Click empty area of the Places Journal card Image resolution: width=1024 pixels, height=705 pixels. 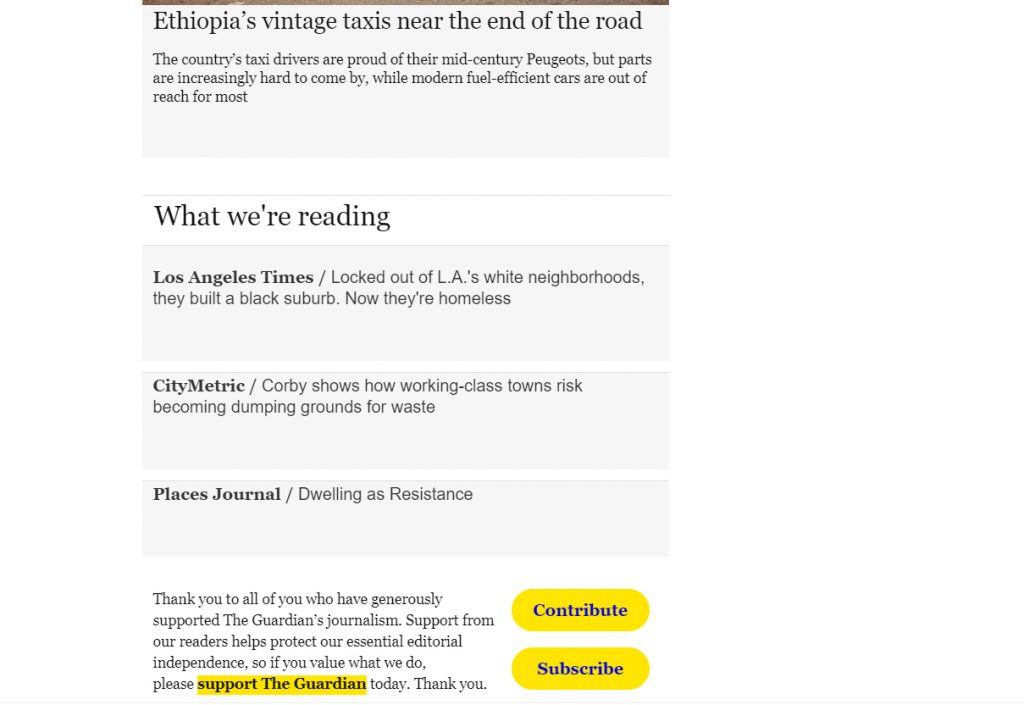tap(406, 532)
